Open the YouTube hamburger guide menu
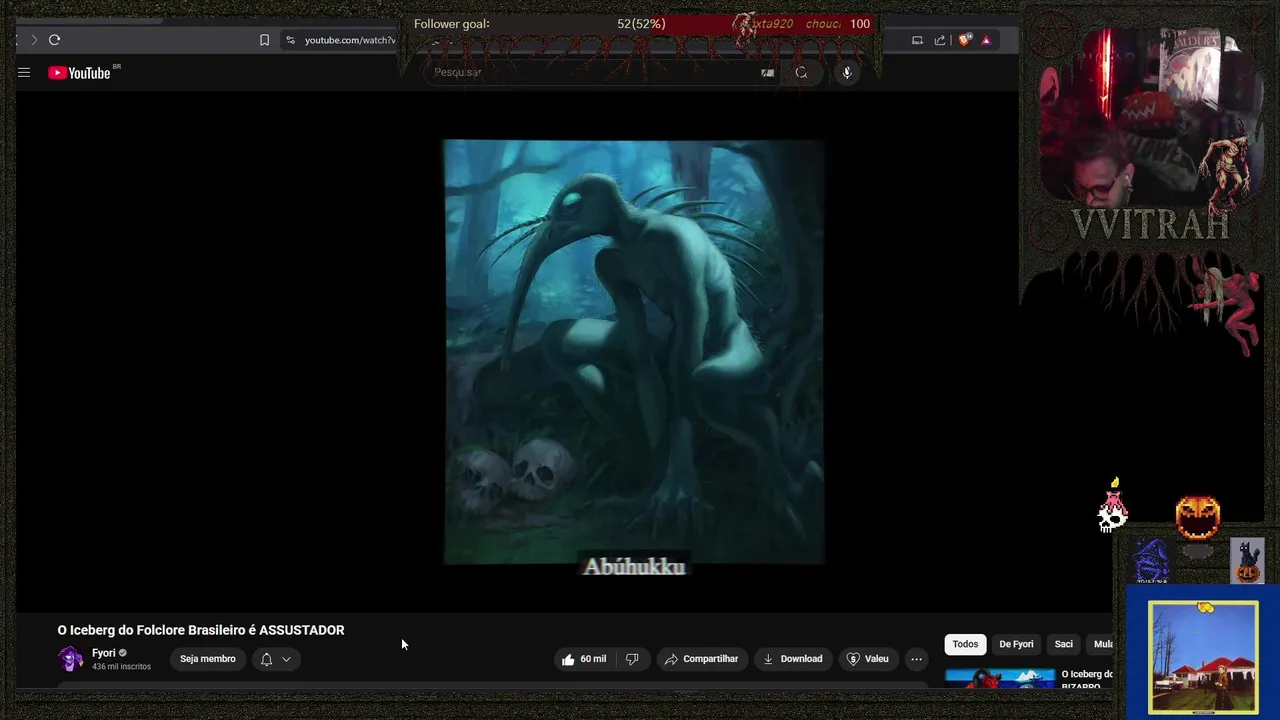1280x720 pixels. [x=24, y=72]
